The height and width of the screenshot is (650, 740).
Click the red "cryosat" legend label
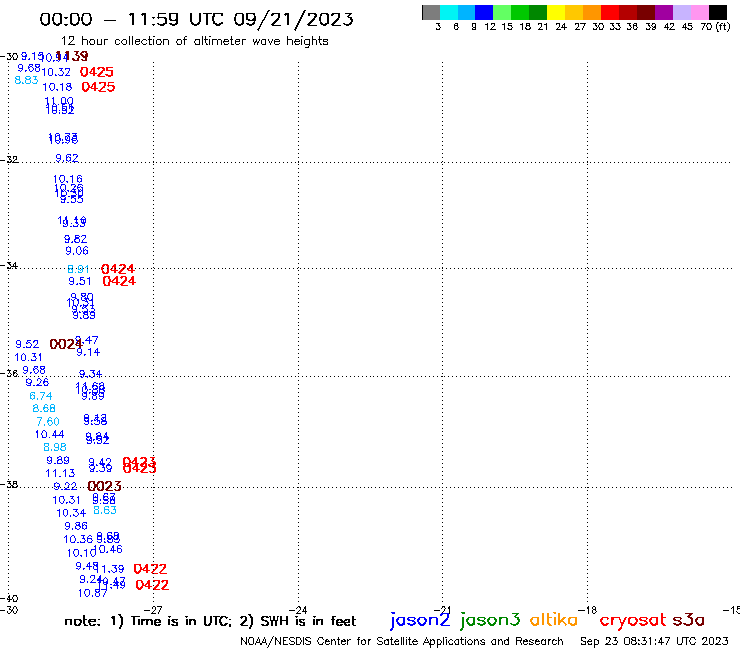click(633, 621)
